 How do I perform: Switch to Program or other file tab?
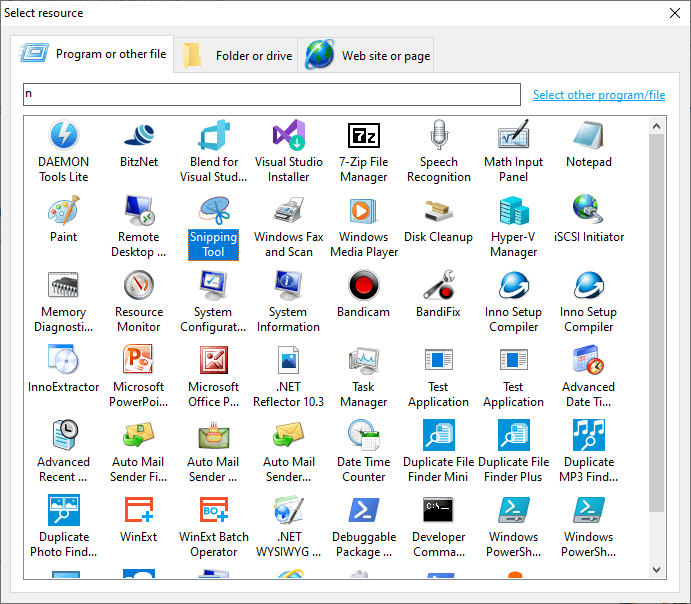click(92, 54)
